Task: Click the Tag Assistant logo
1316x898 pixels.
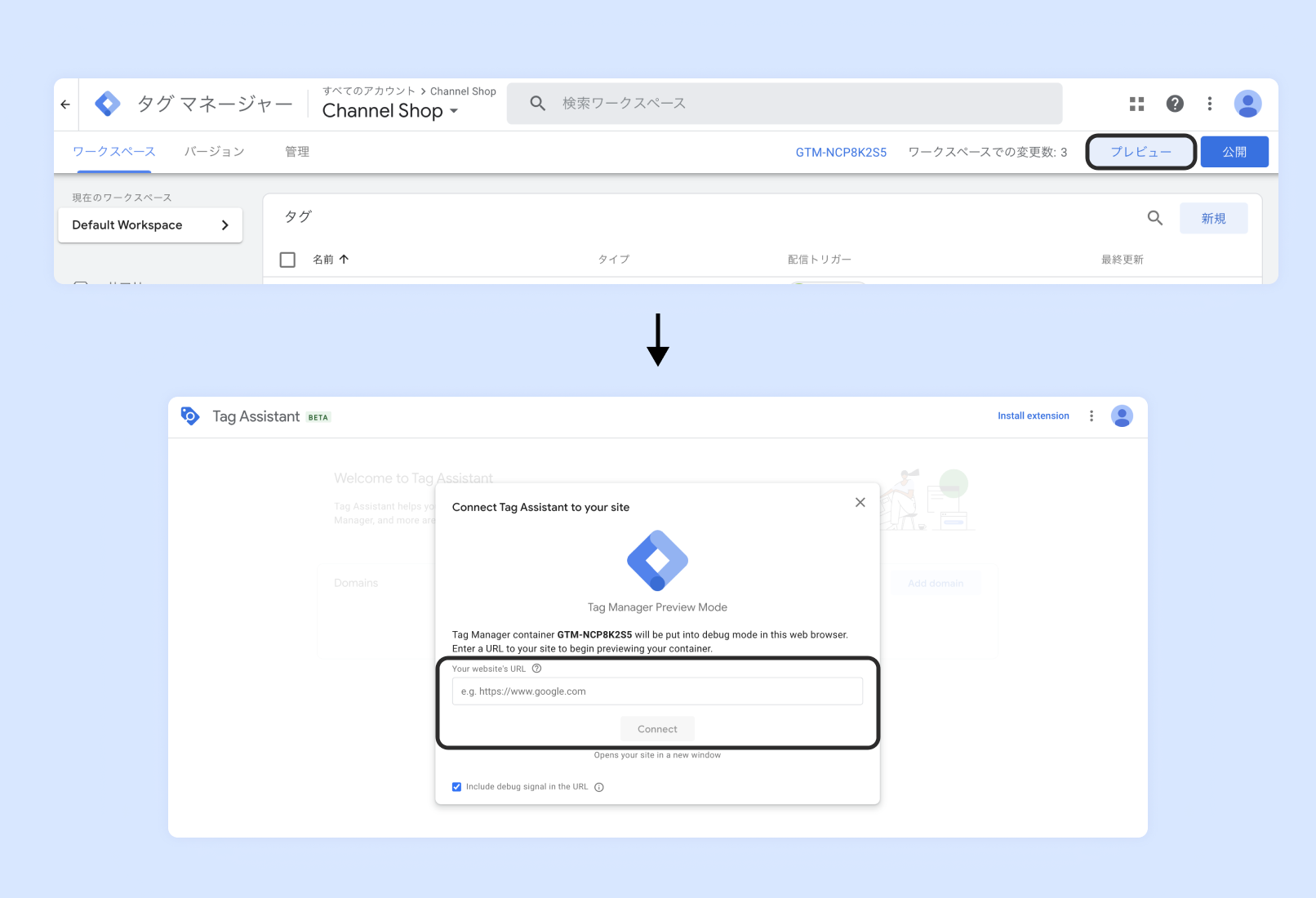Action: [x=190, y=416]
